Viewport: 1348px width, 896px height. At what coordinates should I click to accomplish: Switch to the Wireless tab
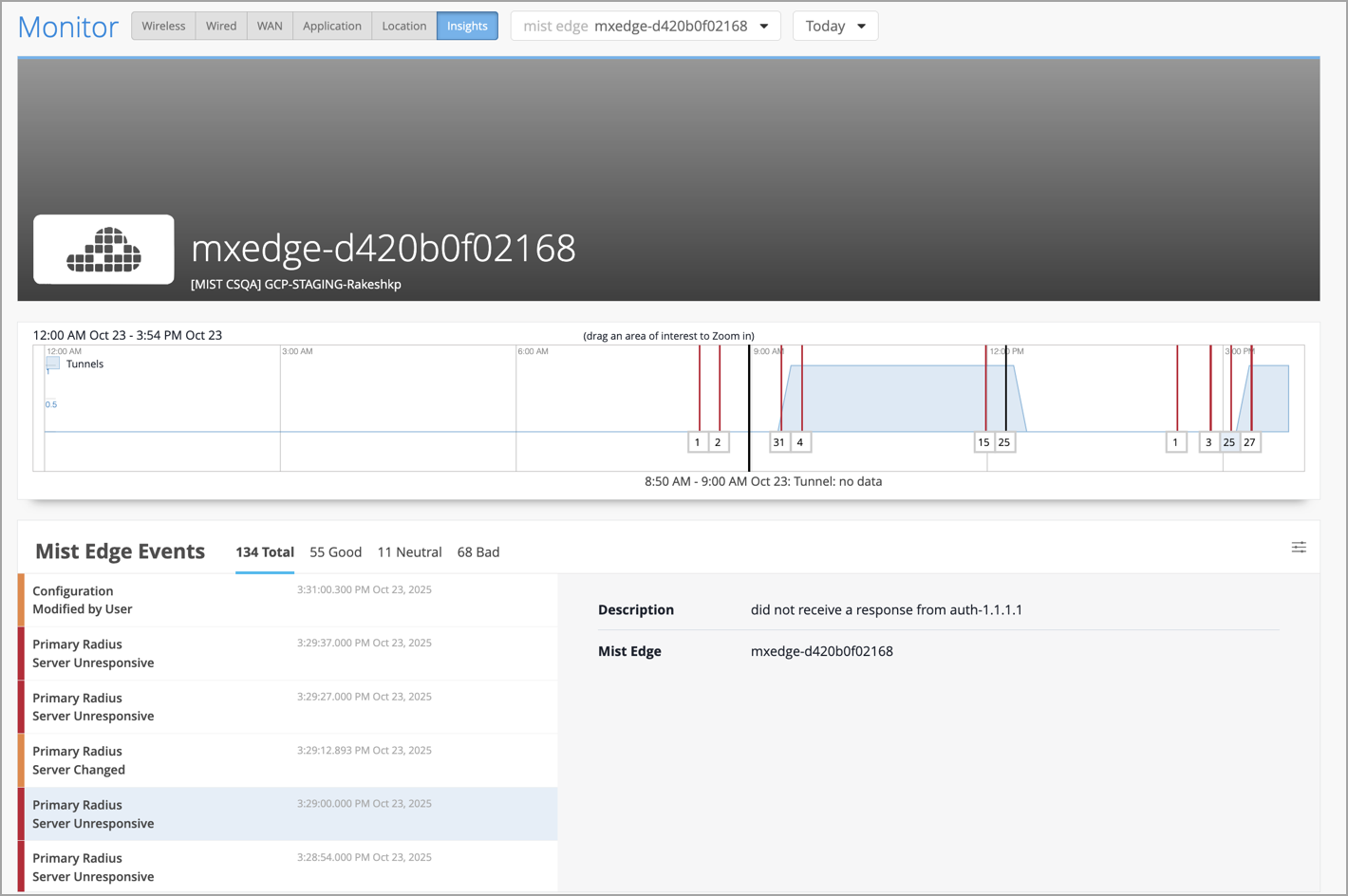tap(163, 27)
